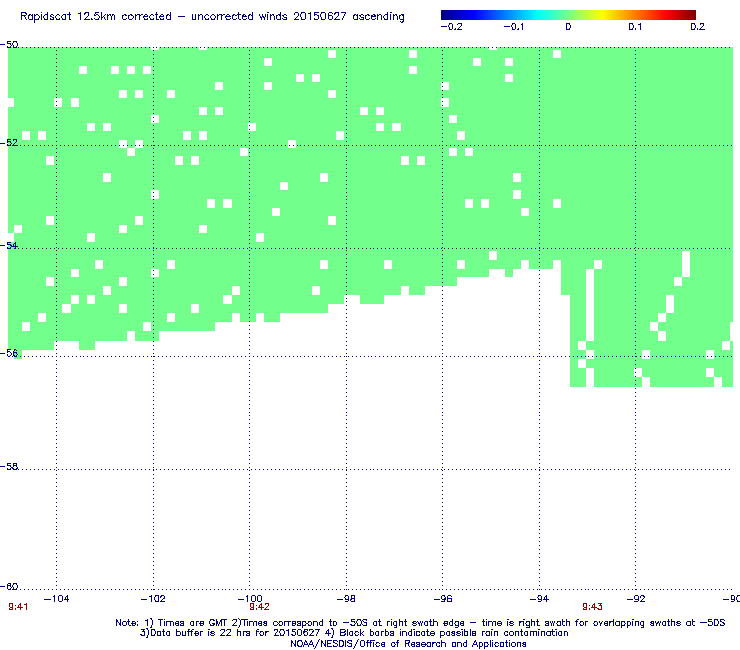This screenshot has height=650, width=740.
Task: Click the -92 longitude axis label
Action: [x=636, y=599]
